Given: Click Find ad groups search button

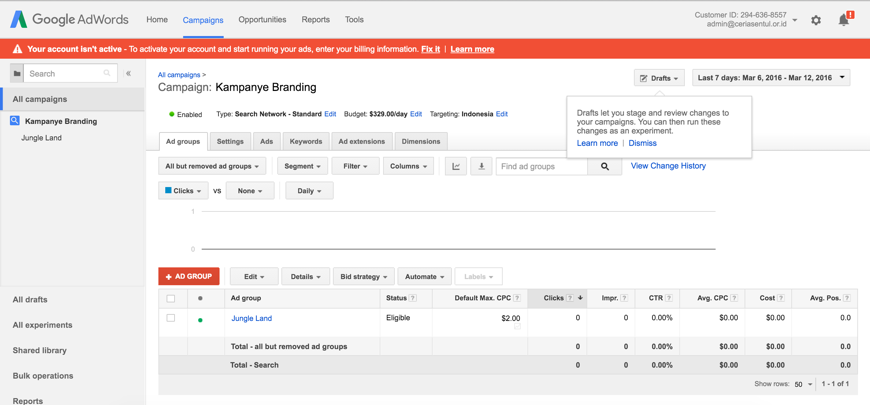Looking at the screenshot, I should [605, 166].
